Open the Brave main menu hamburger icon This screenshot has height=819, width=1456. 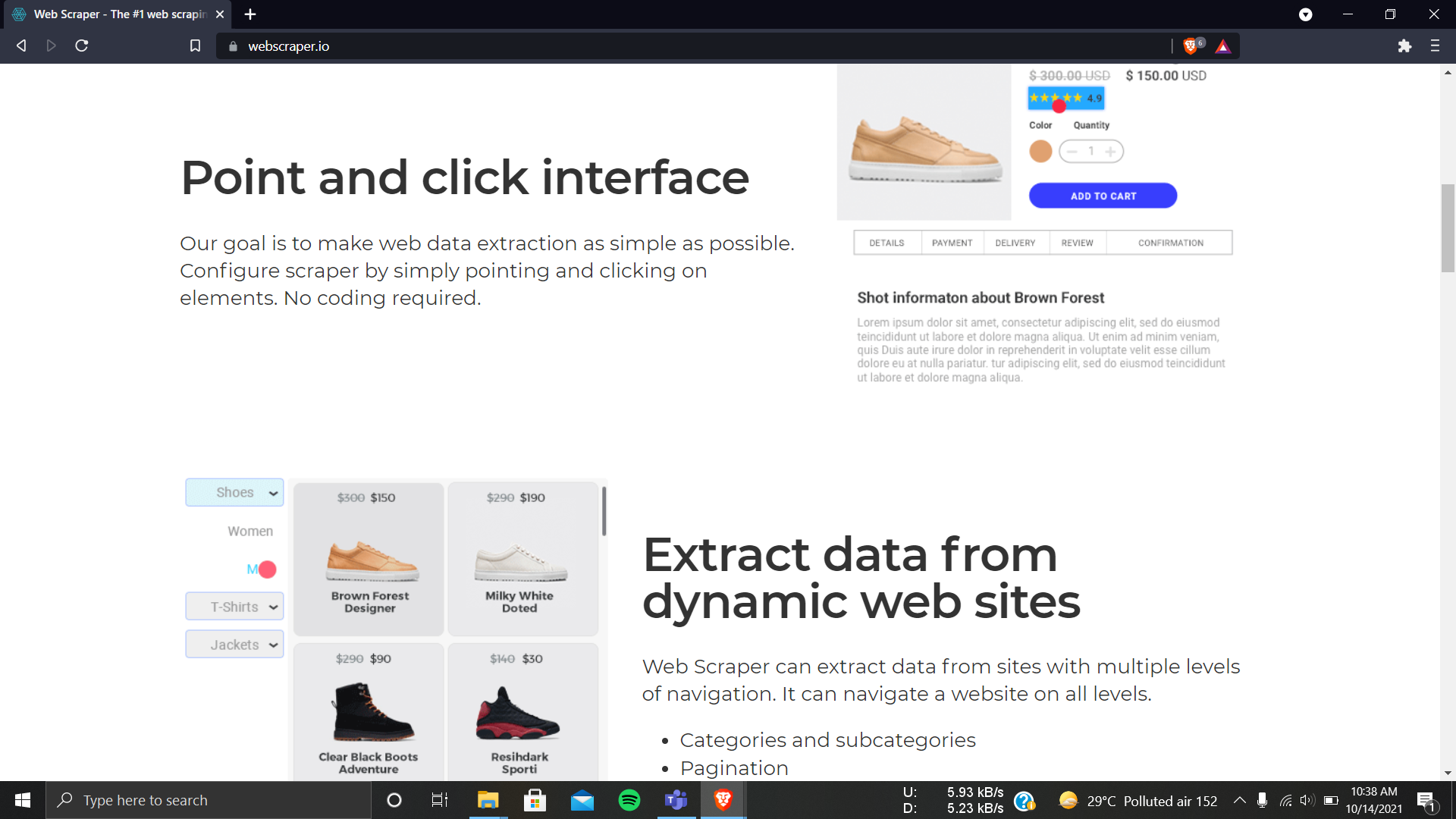click(x=1435, y=46)
